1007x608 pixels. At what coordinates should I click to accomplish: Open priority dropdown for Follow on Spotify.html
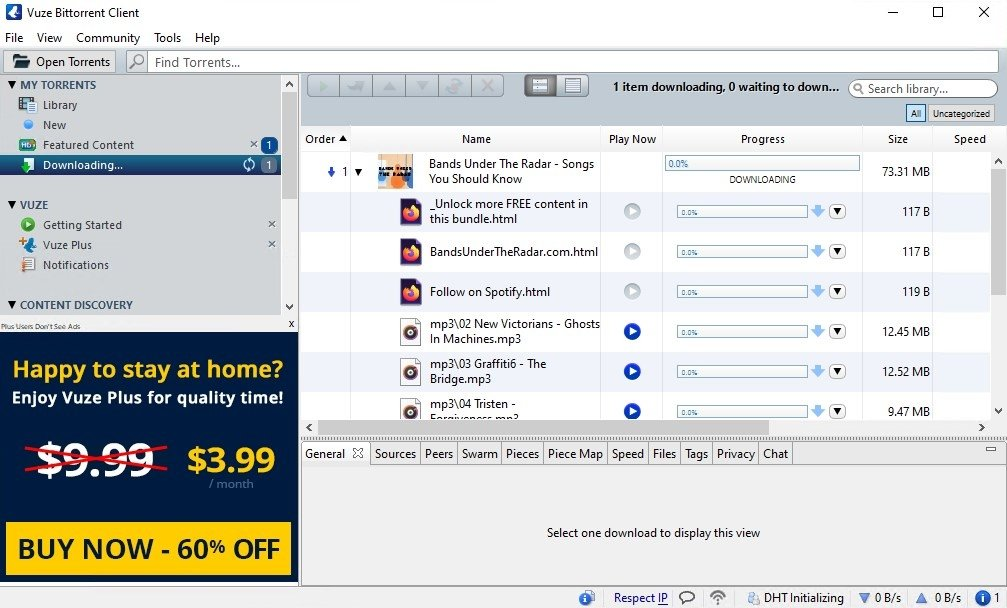coord(837,291)
